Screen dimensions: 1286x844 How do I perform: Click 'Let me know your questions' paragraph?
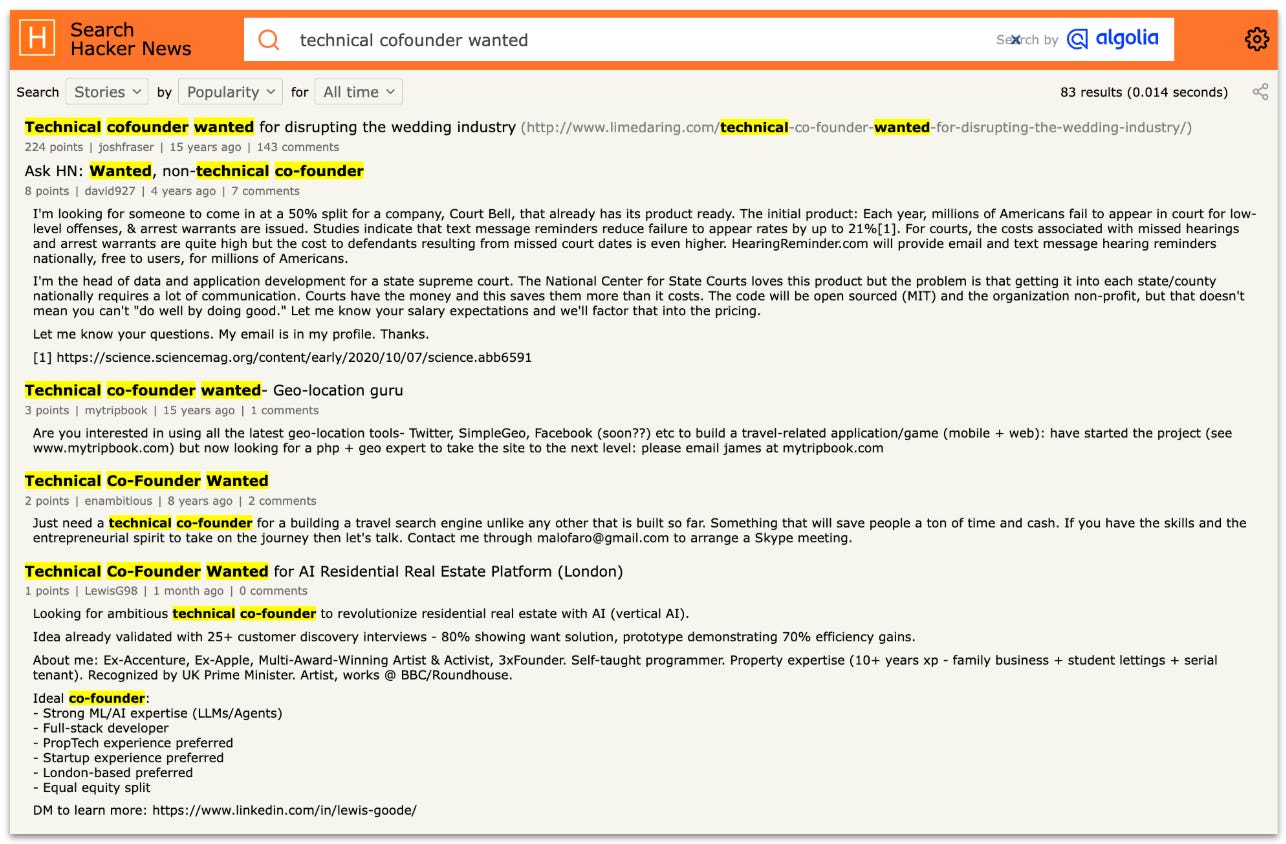(x=231, y=334)
